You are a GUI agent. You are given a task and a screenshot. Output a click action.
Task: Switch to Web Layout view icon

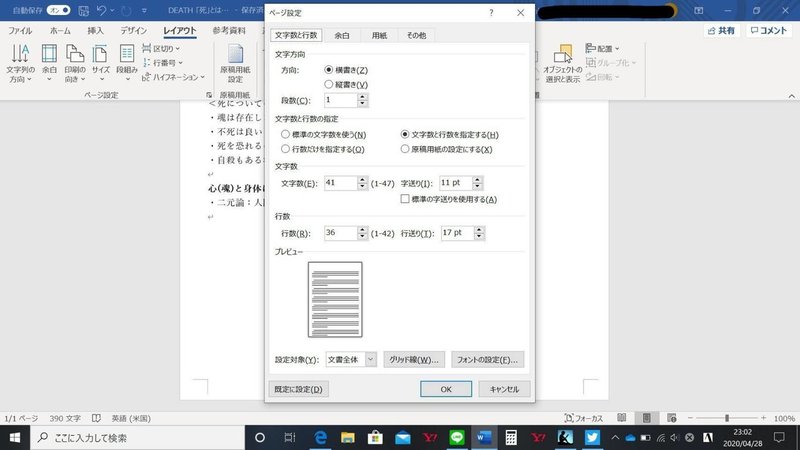[x=671, y=418]
